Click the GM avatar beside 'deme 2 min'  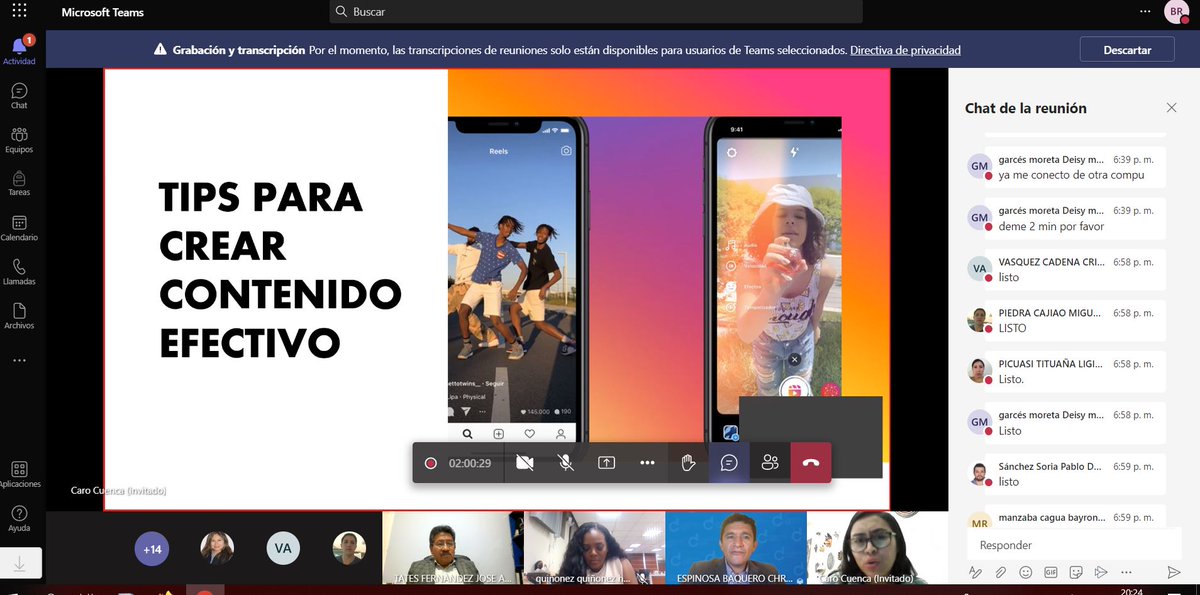980,217
